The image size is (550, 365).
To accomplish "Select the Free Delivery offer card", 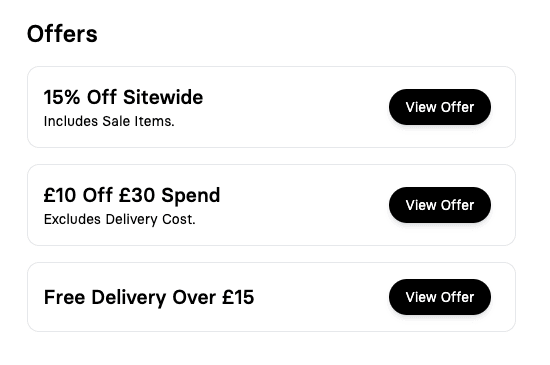I will (271, 297).
